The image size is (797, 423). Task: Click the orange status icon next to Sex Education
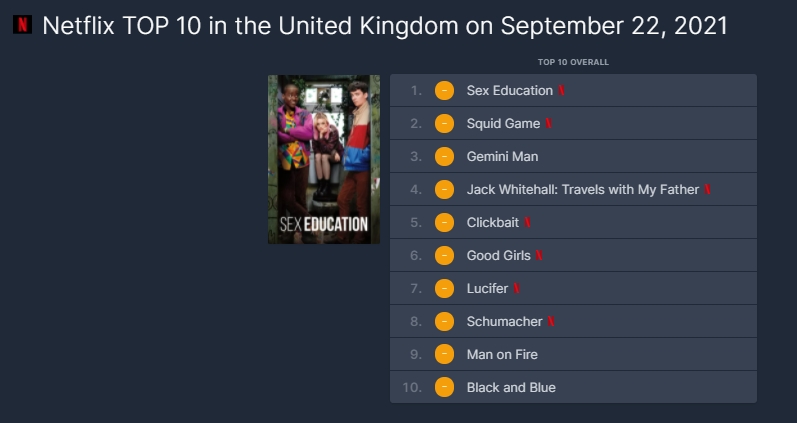[x=444, y=90]
